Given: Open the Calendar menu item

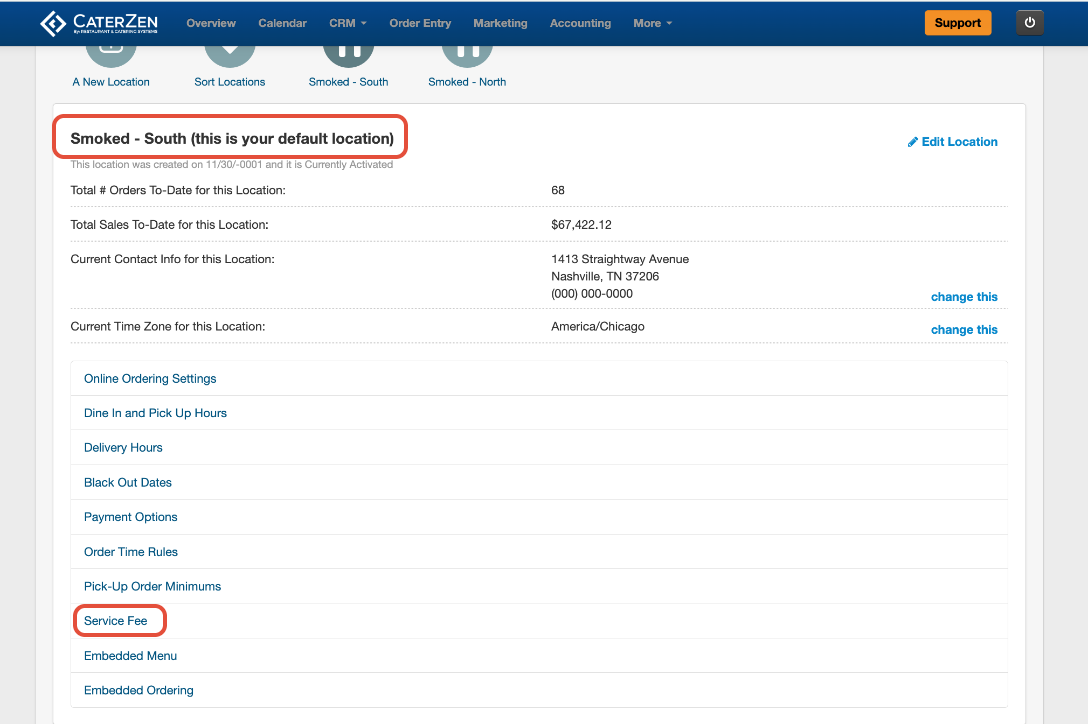Looking at the screenshot, I should pyautogui.click(x=282, y=23).
